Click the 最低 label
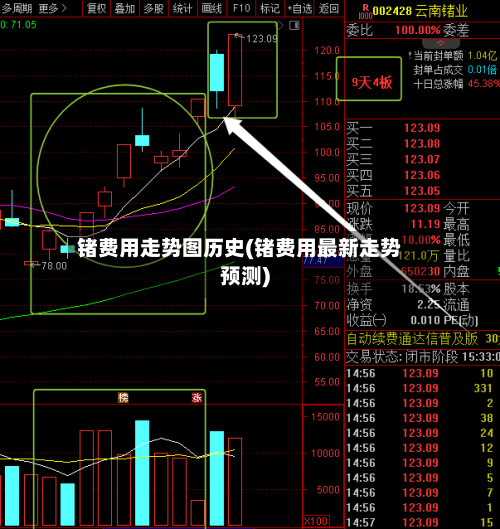500x529 pixels. (x=456, y=240)
